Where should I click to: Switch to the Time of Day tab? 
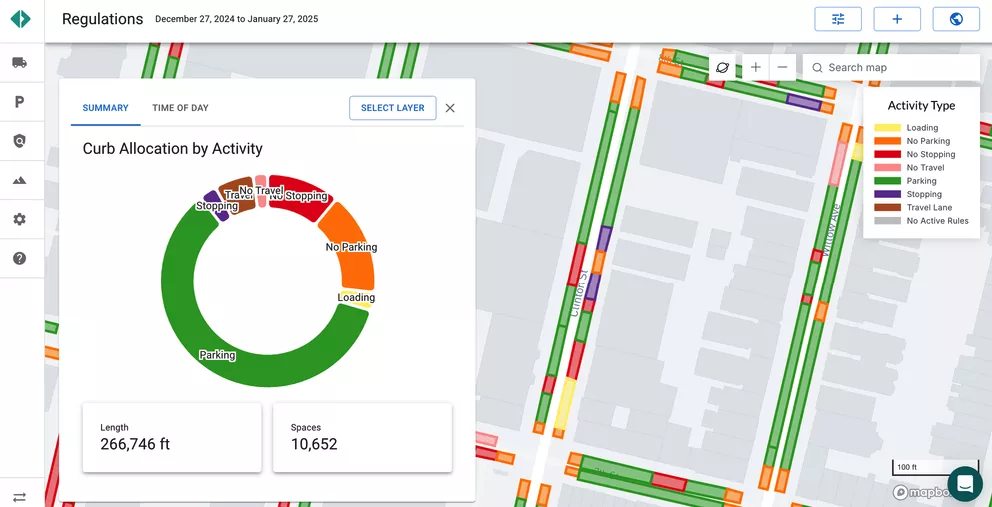pyautogui.click(x=180, y=108)
